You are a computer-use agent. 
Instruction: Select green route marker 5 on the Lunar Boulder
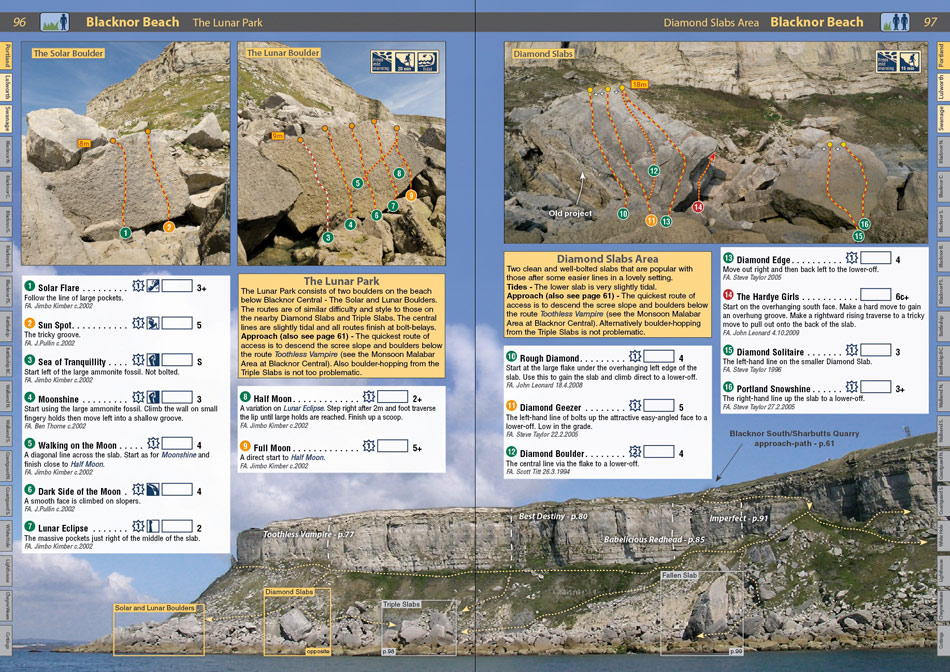[x=357, y=182]
